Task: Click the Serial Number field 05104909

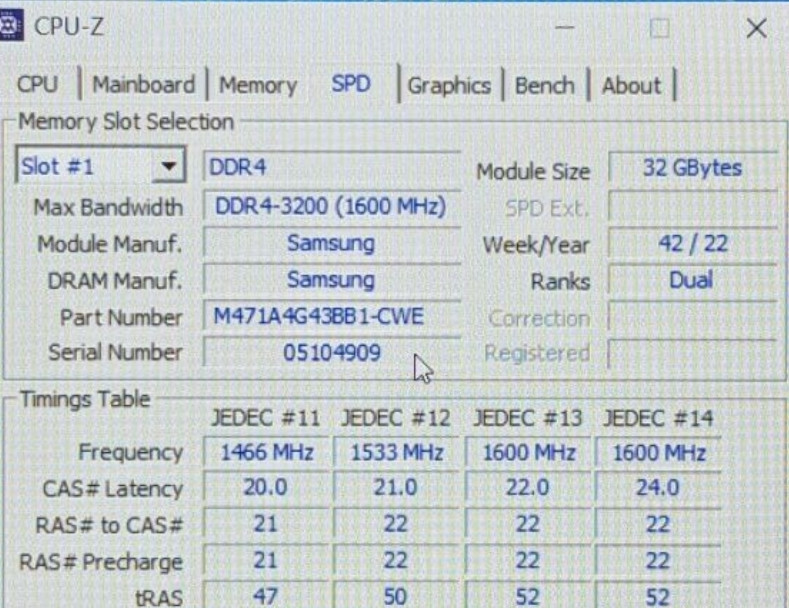Action: (x=330, y=352)
